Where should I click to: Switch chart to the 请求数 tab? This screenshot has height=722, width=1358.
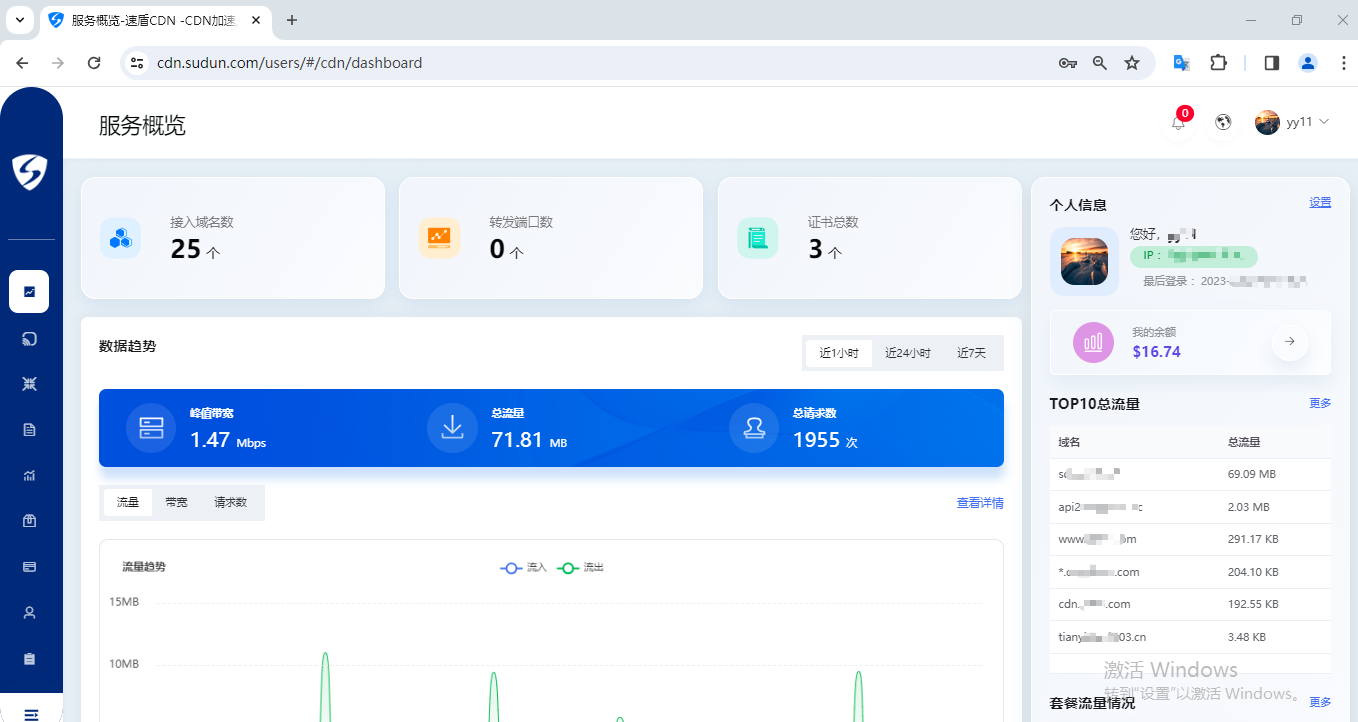[x=230, y=503]
